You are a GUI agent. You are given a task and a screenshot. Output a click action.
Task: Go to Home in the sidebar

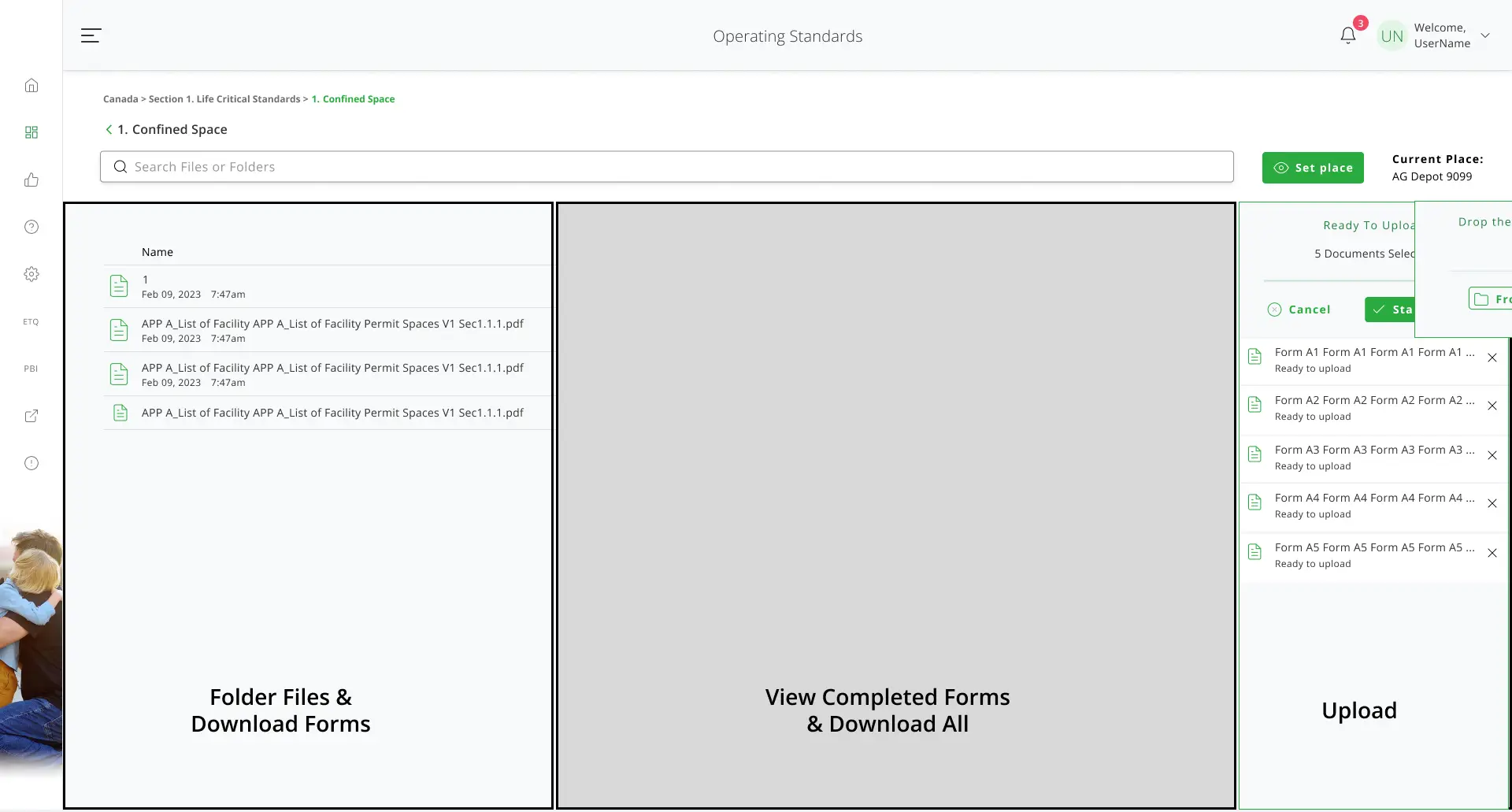coord(31,85)
